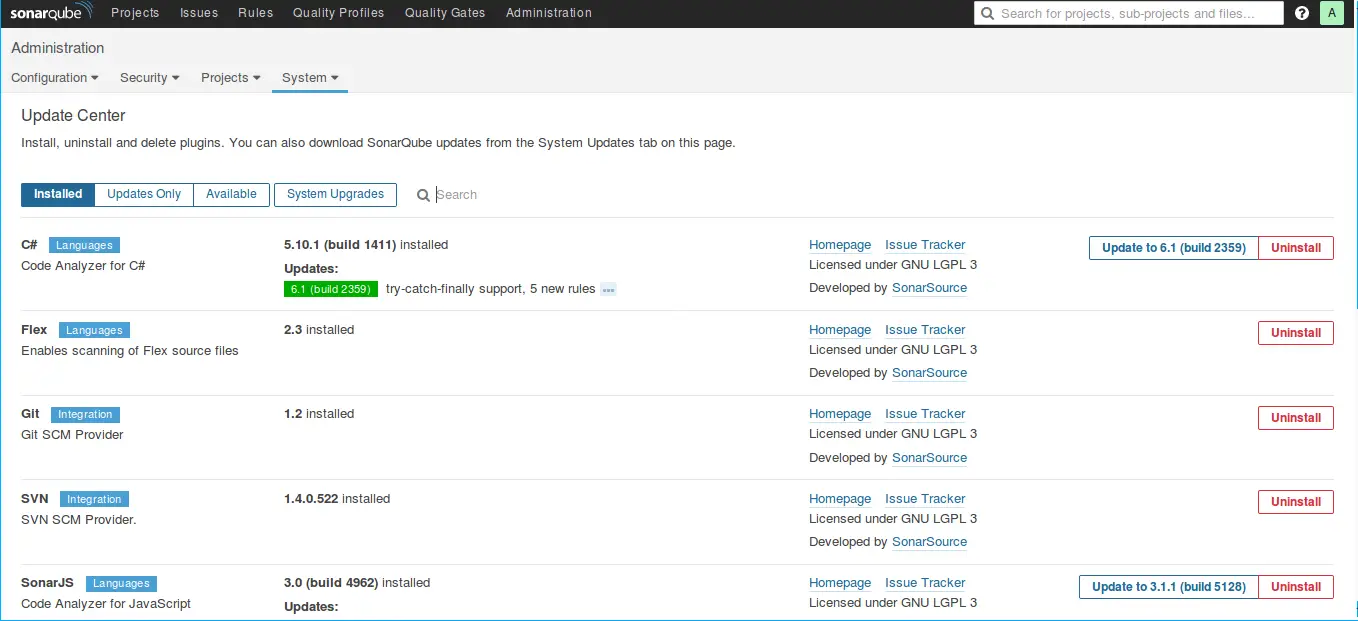Screen dimensions: 1358x621
Task: Click the 'Code Analyzer for C#' description
Action: click(x=84, y=266)
